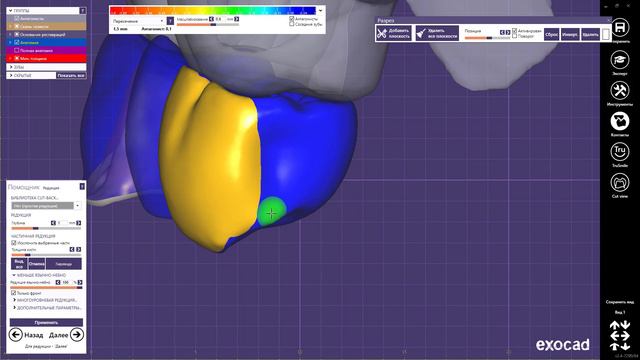Toggle the Rotation checkbox in Разрез panel
Screen dimensions: 640x360
pos(514,36)
